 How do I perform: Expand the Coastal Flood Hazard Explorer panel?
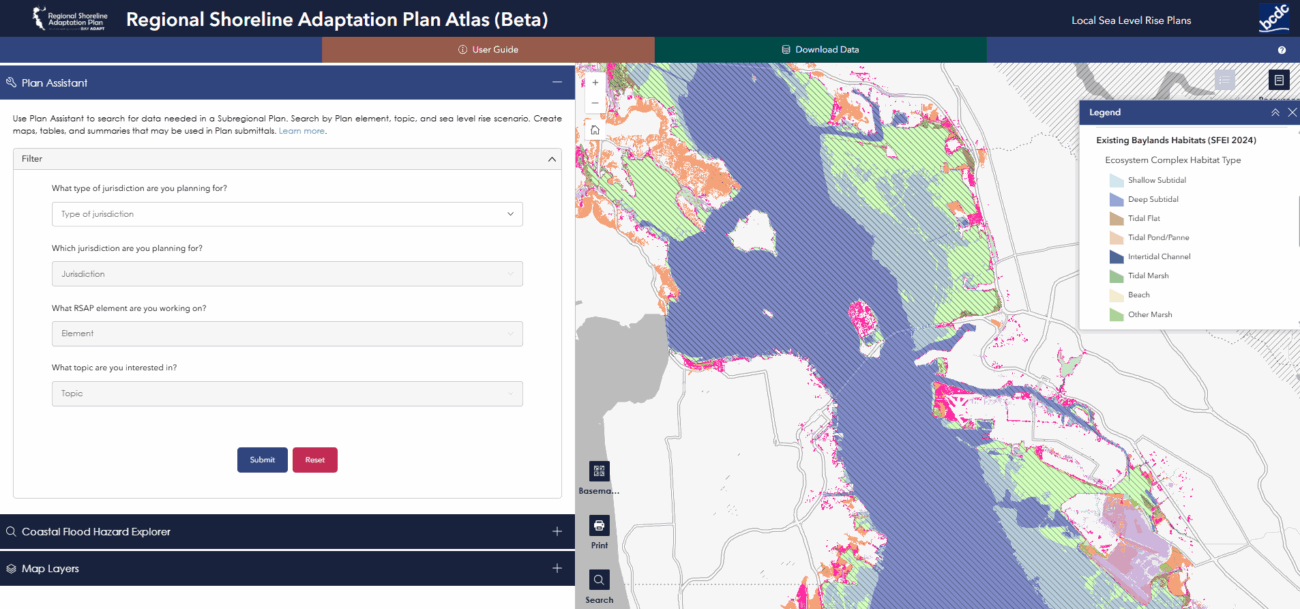[x=557, y=532]
